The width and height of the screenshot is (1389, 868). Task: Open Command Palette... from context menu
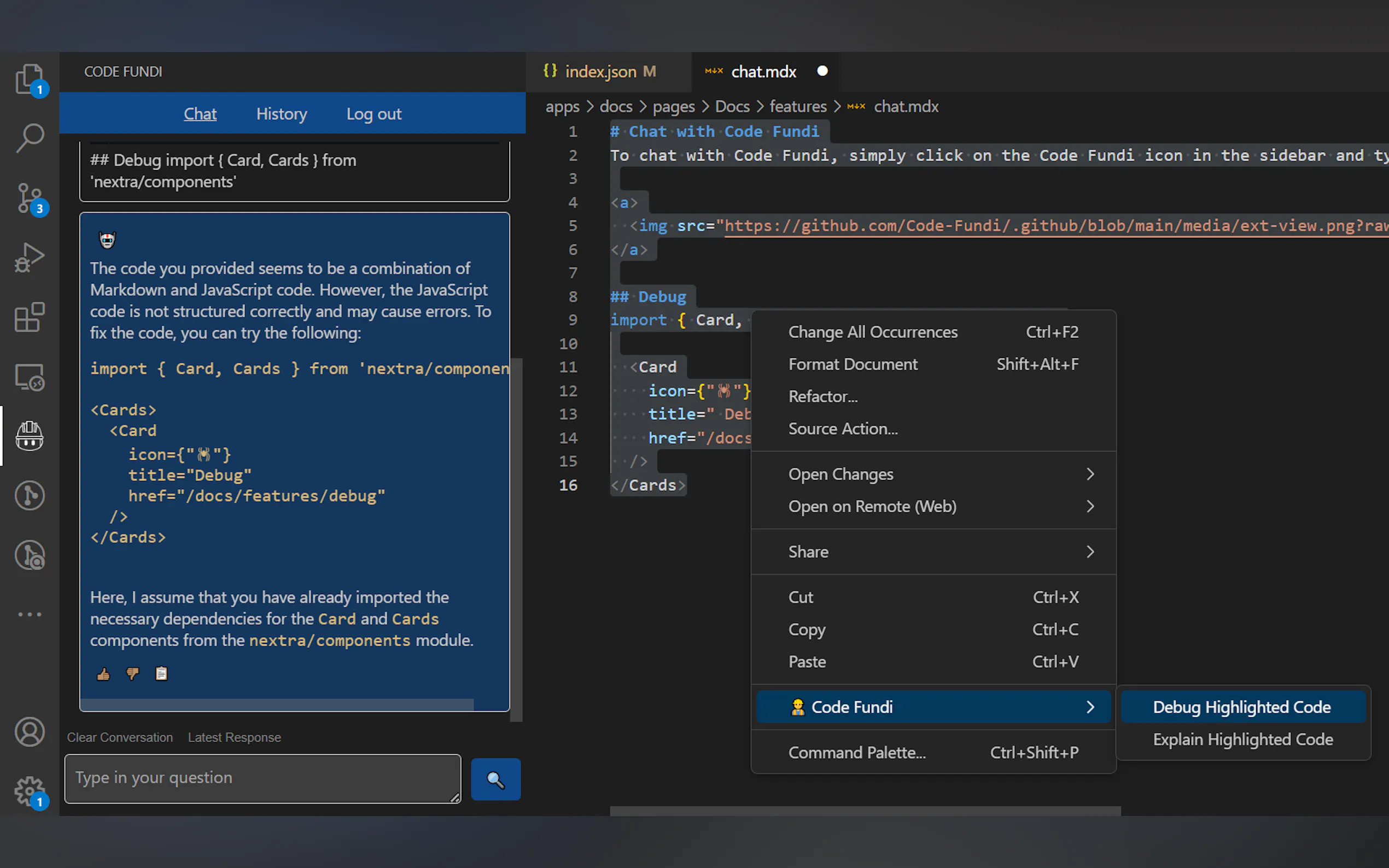(x=933, y=752)
